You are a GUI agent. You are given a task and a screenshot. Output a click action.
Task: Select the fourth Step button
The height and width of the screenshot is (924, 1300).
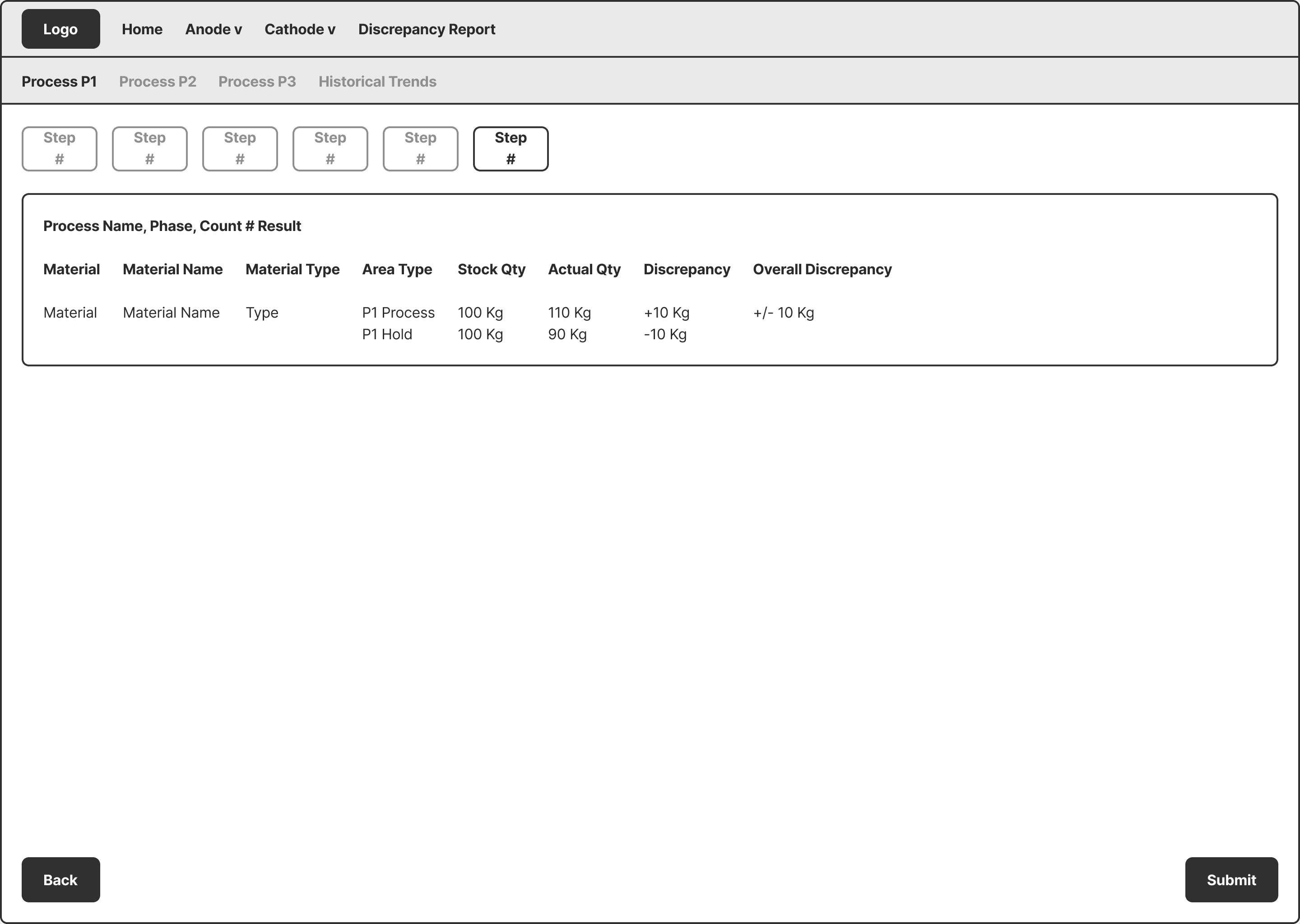[x=330, y=148]
